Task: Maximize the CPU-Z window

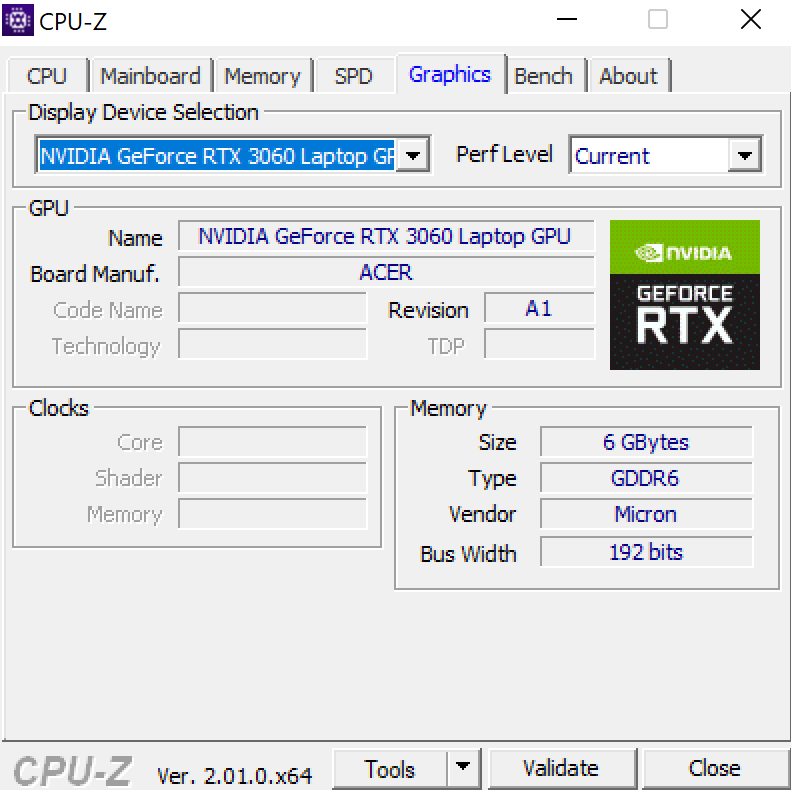Action: point(658,20)
